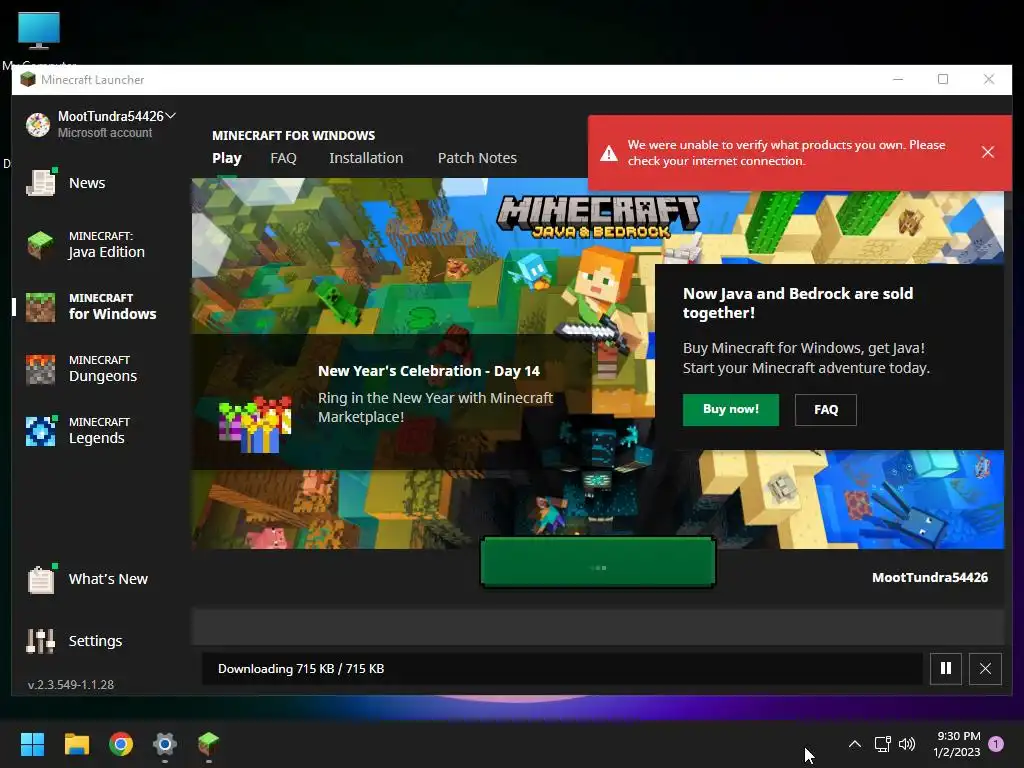Open What's New clipboard icon

click(x=40, y=579)
